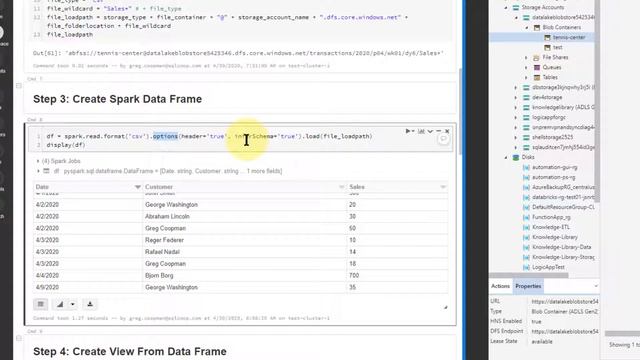
Task: Click the explorer tree horizontal scrollbar
Action: click(x=529, y=276)
